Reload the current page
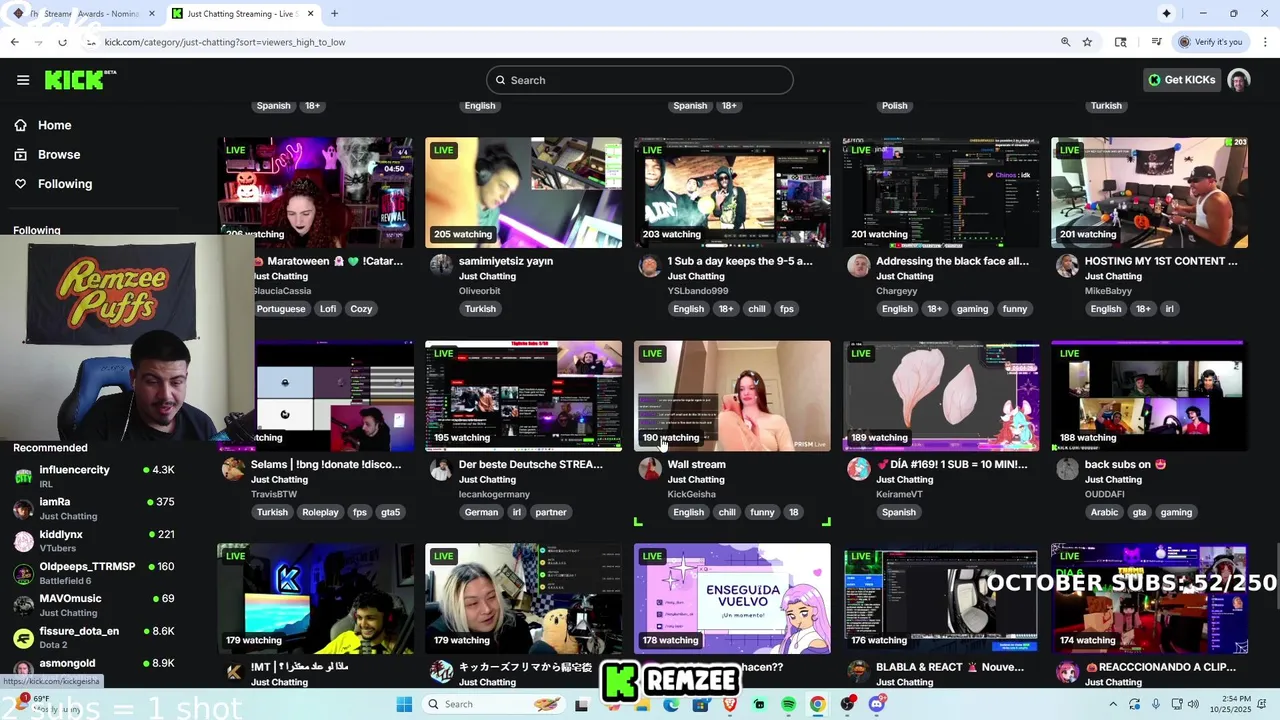The width and height of the screenshot is (1280, 720). 62,42
